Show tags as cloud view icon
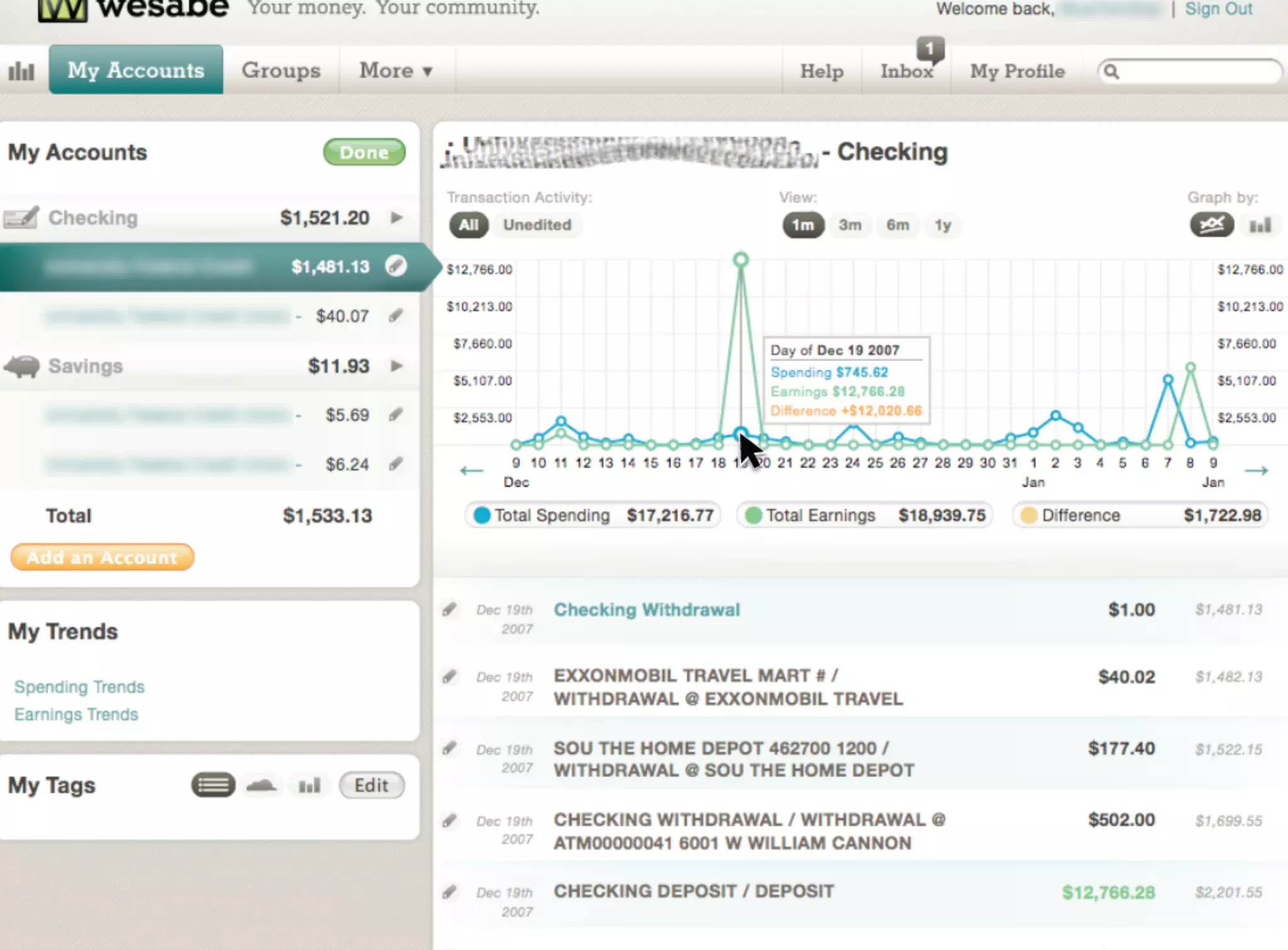 pos(261,785)
